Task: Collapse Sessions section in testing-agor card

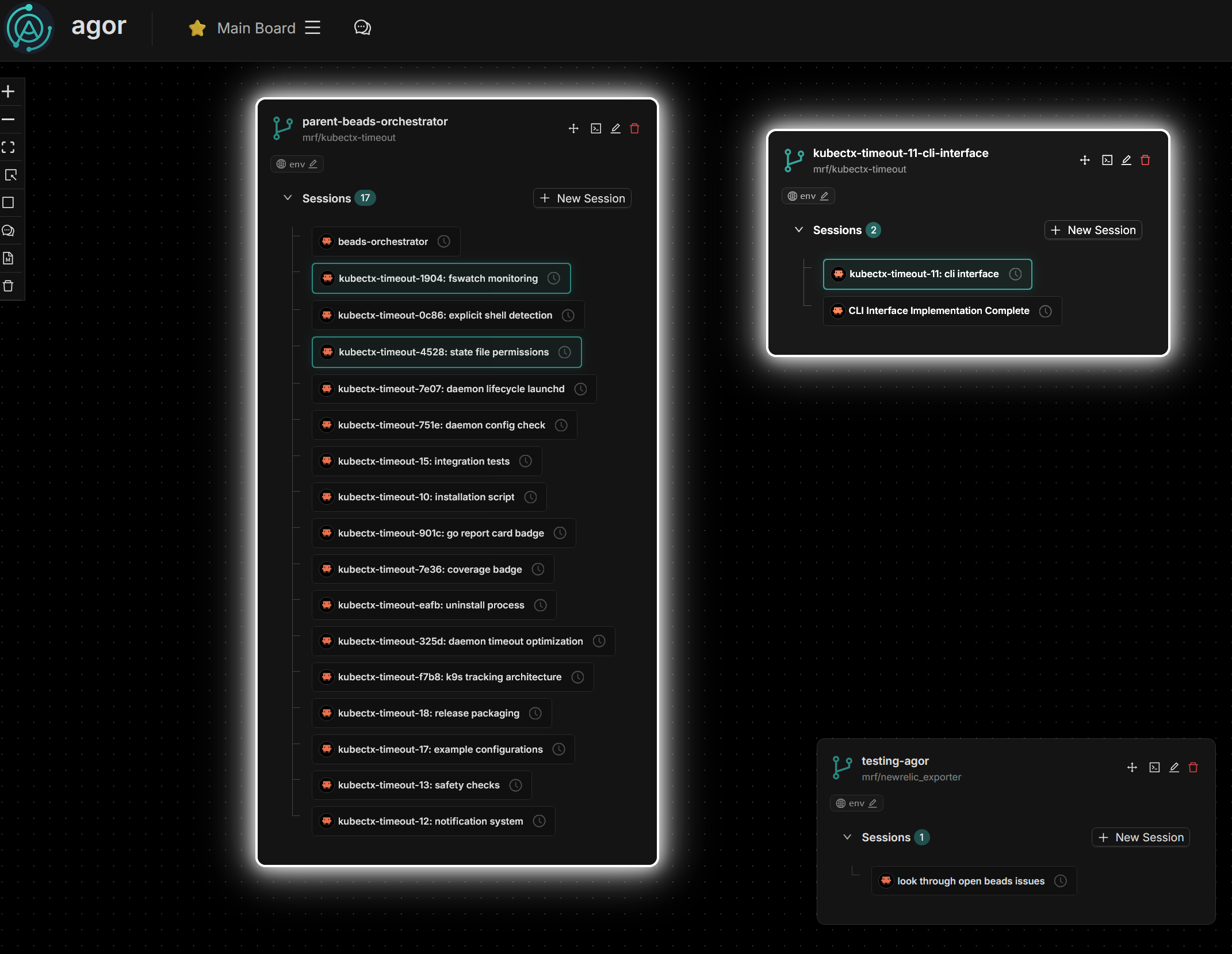Action: (847, 837)
